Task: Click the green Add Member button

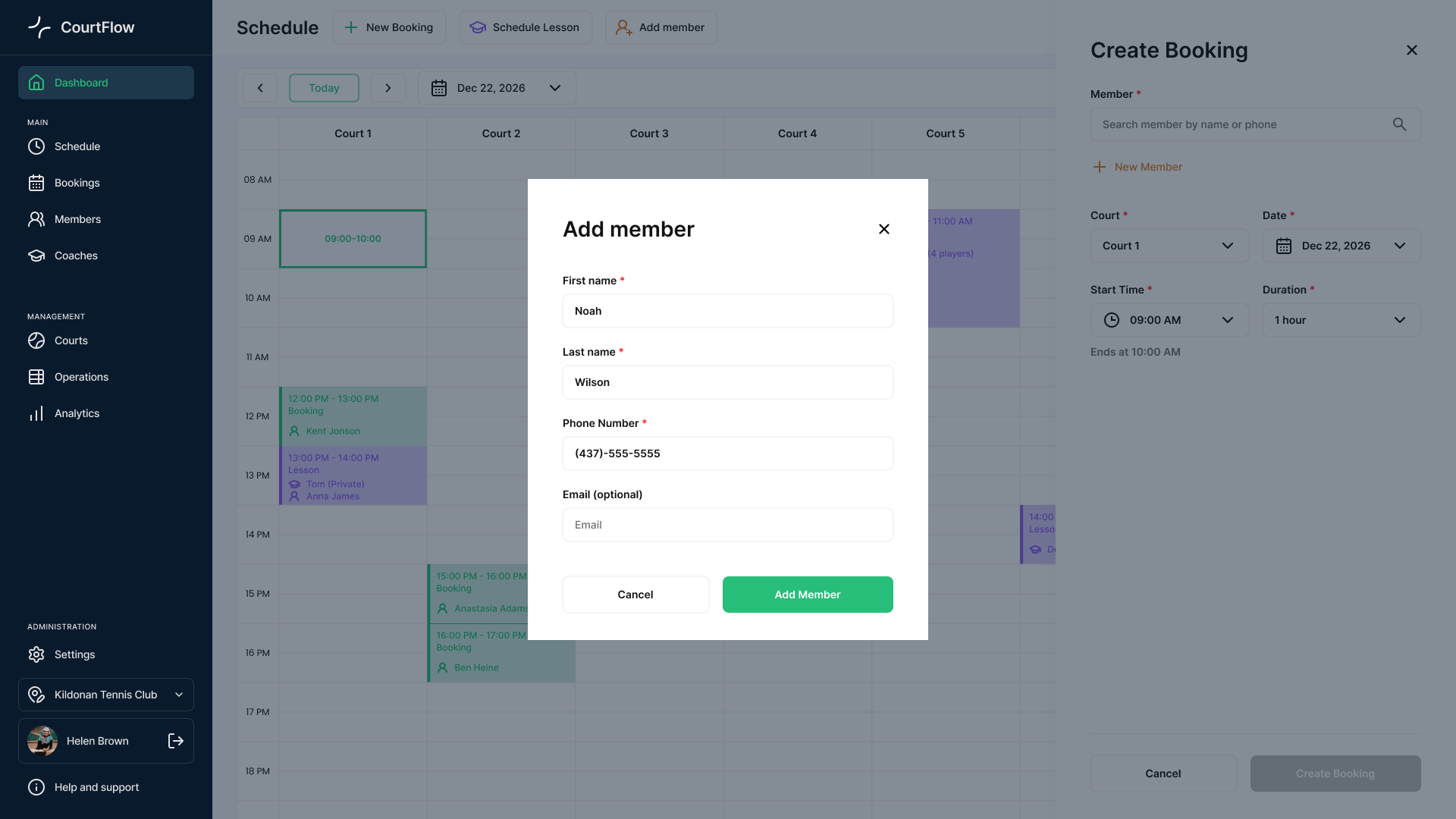Action: click(x=808, y=595)
